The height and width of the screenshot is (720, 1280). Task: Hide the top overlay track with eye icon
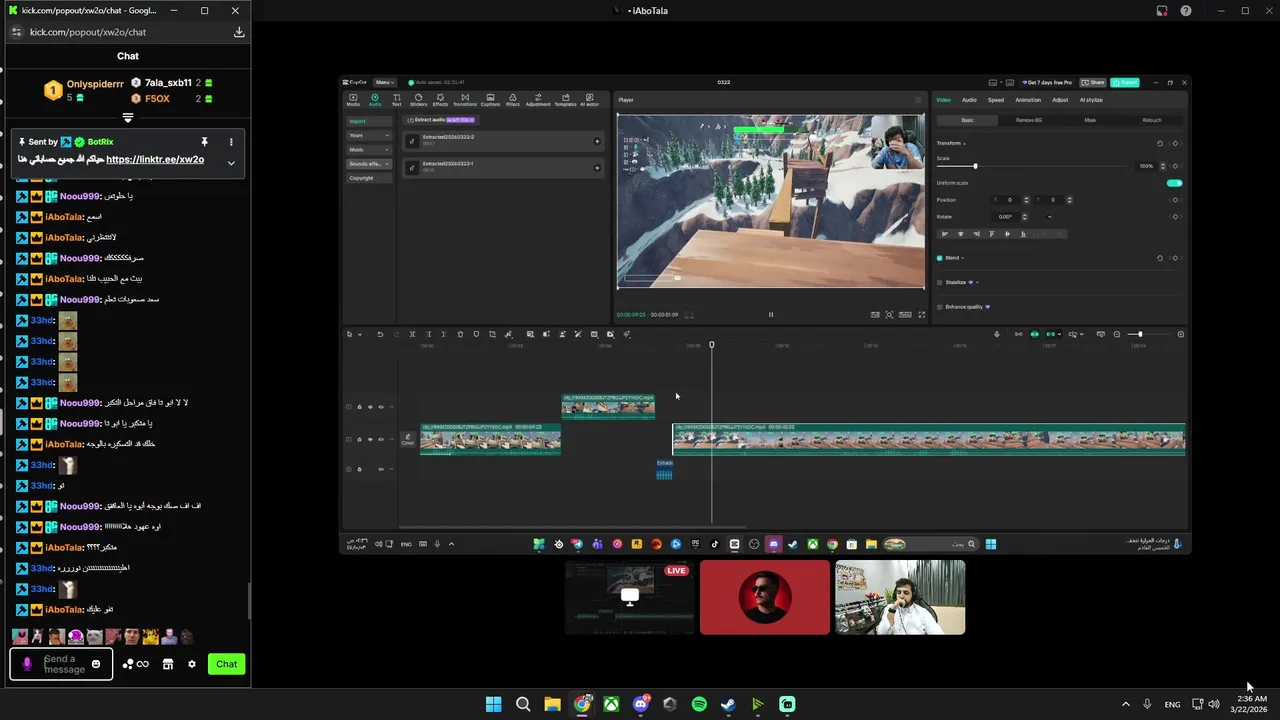point(370,407)
